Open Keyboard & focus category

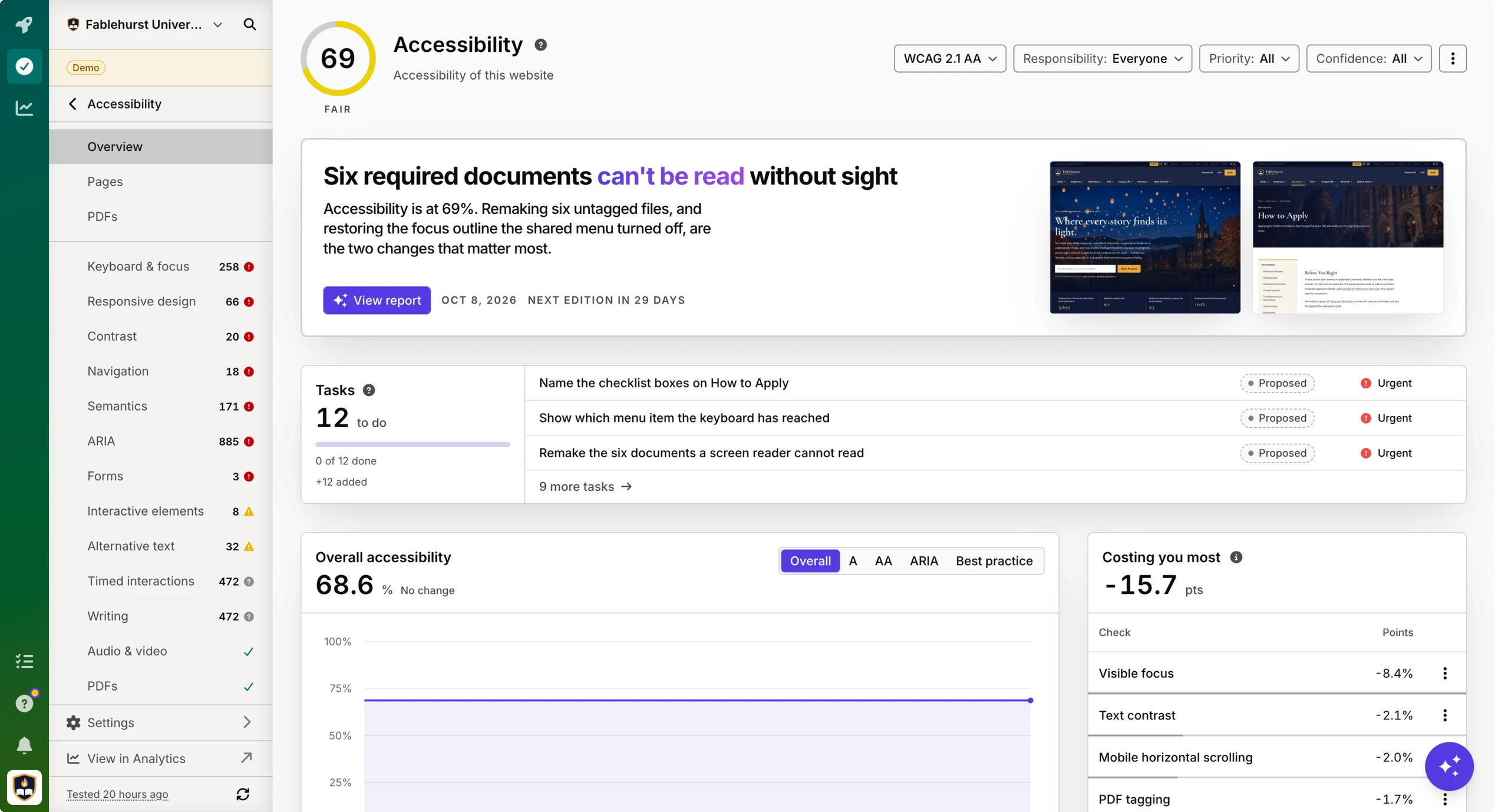[160, 266]
